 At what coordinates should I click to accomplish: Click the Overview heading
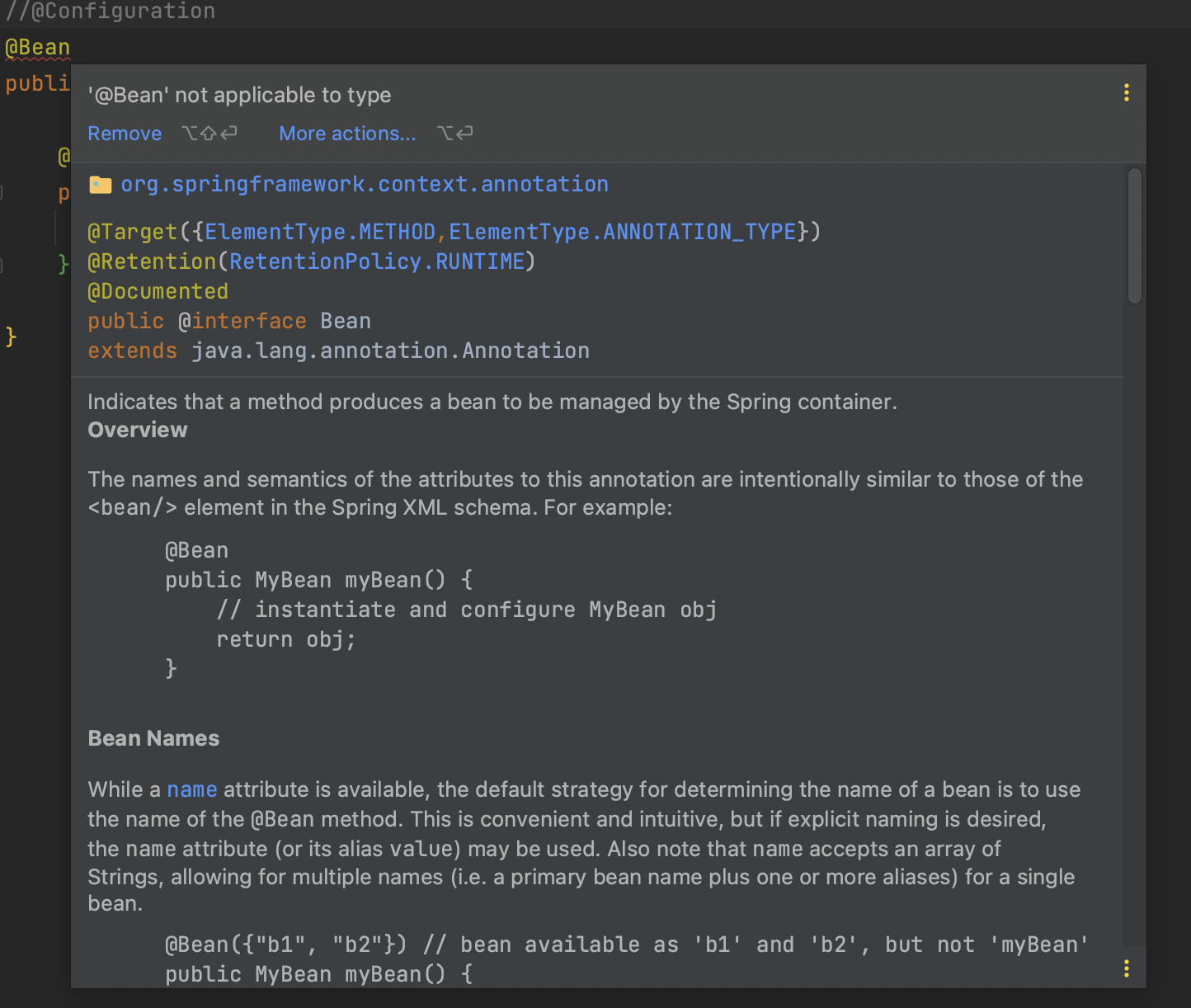tap(138, 430)
